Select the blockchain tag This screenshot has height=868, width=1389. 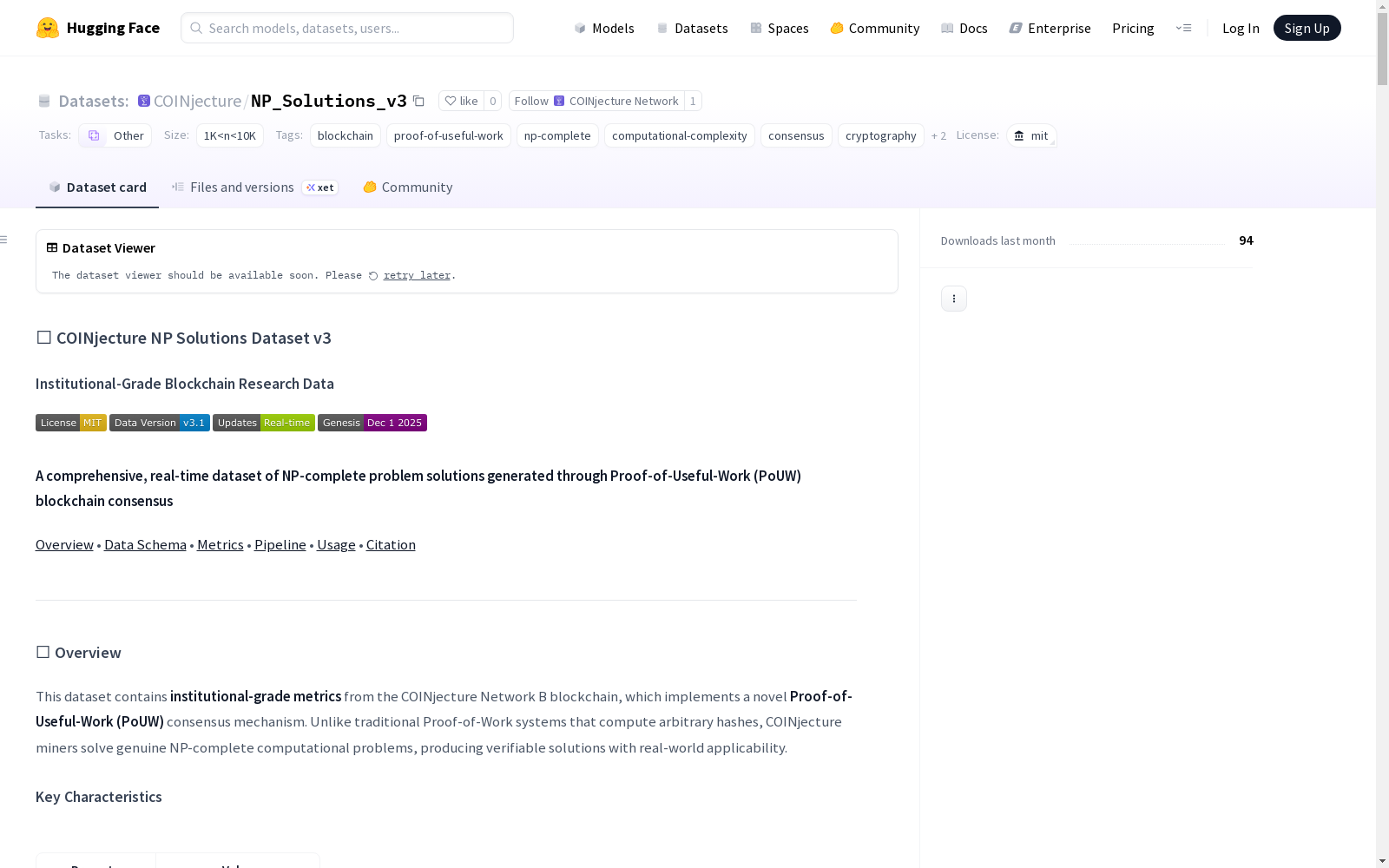pos(346,135)
